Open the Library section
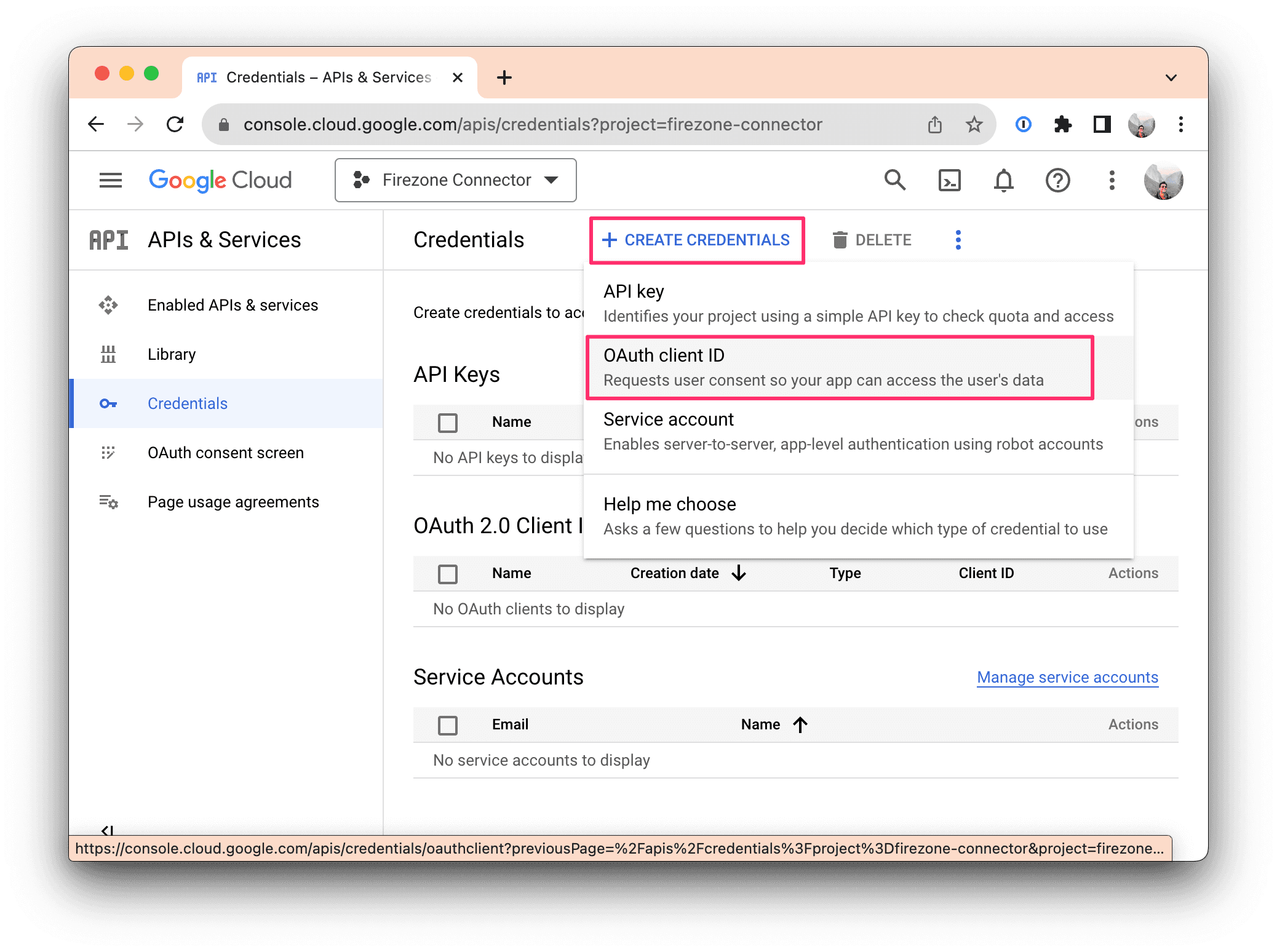 pyautogui.click(x=171, y=354)
